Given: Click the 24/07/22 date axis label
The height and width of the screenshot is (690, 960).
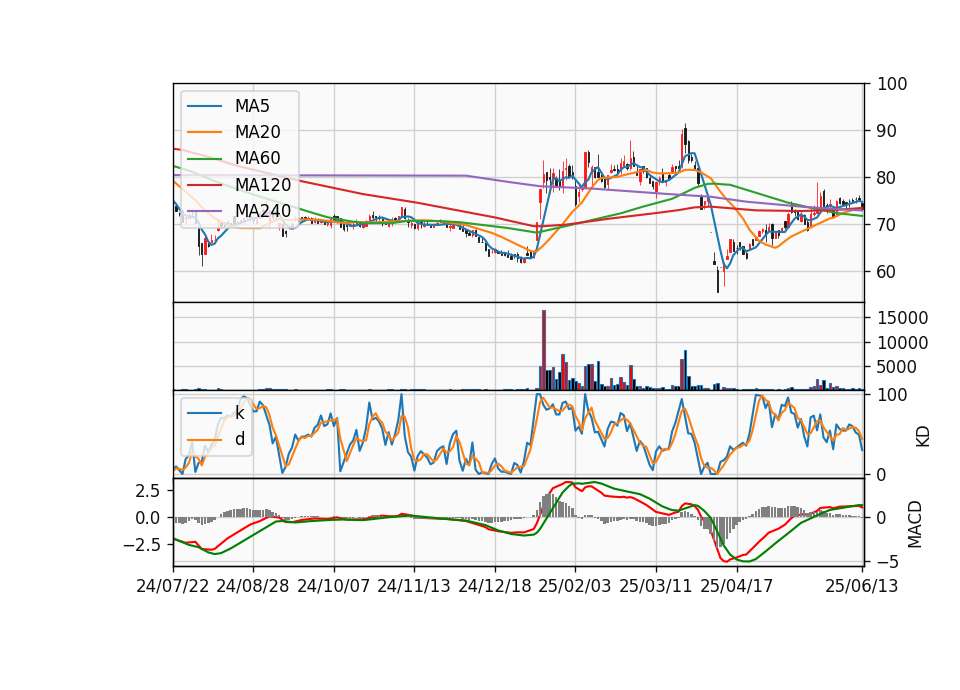Looking at the screenshot, I should pyautogui.click(x=173, y=587).
